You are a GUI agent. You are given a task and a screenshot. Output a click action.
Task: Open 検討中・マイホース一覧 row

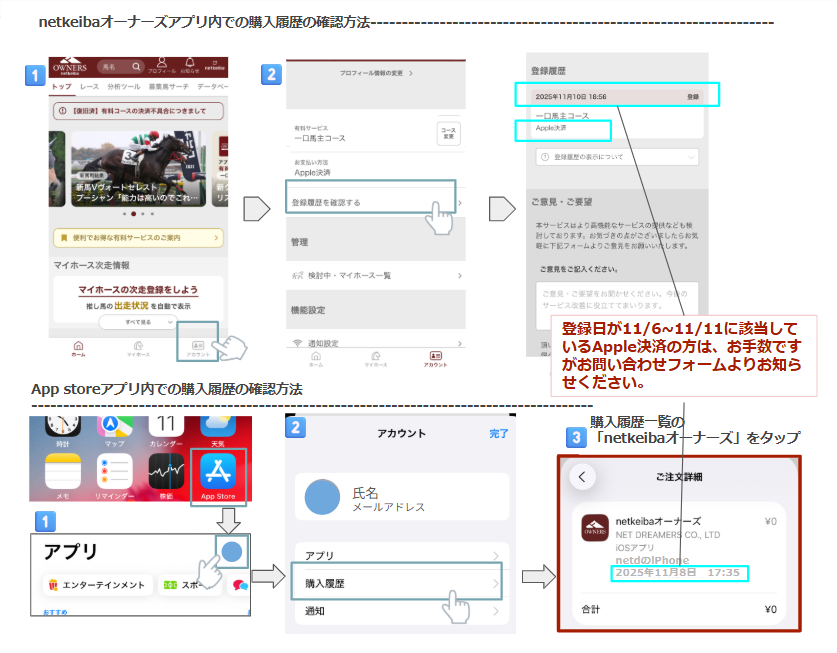pos(375,275)
